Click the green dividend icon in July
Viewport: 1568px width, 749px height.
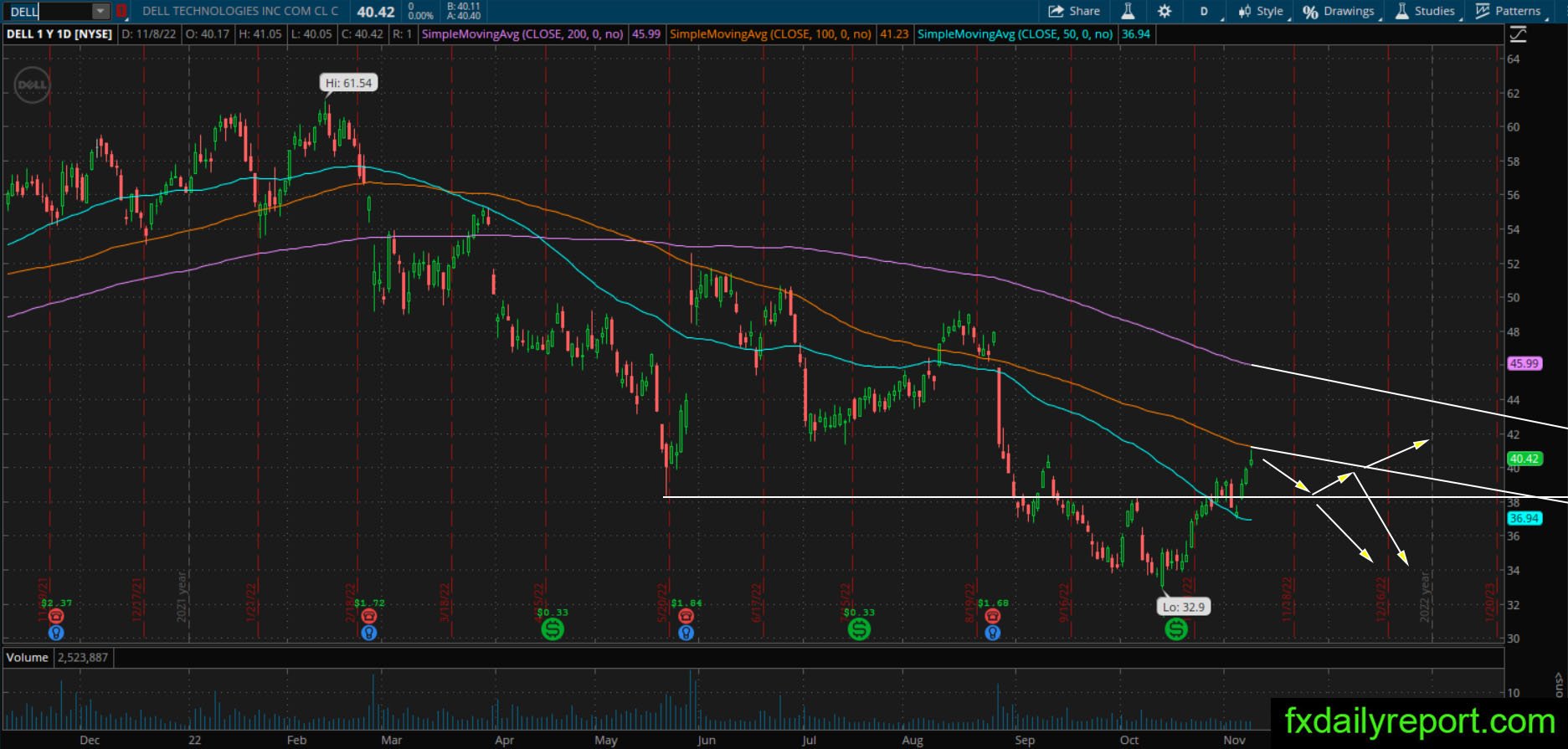pos(859,629)
